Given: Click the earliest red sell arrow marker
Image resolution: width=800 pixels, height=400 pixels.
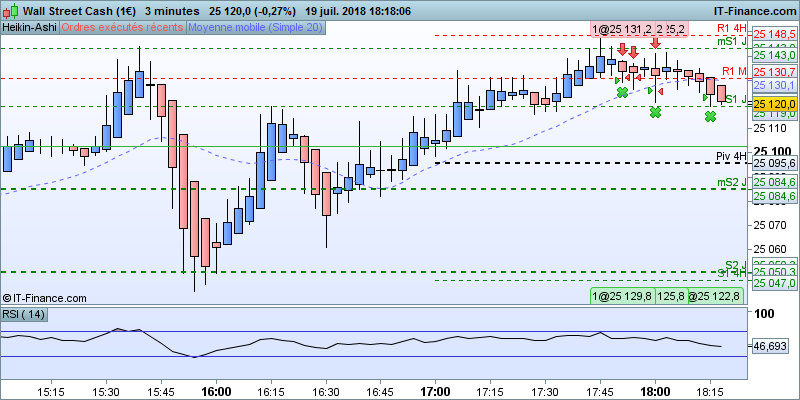Looking at the screenshot, I should [622, 49].
